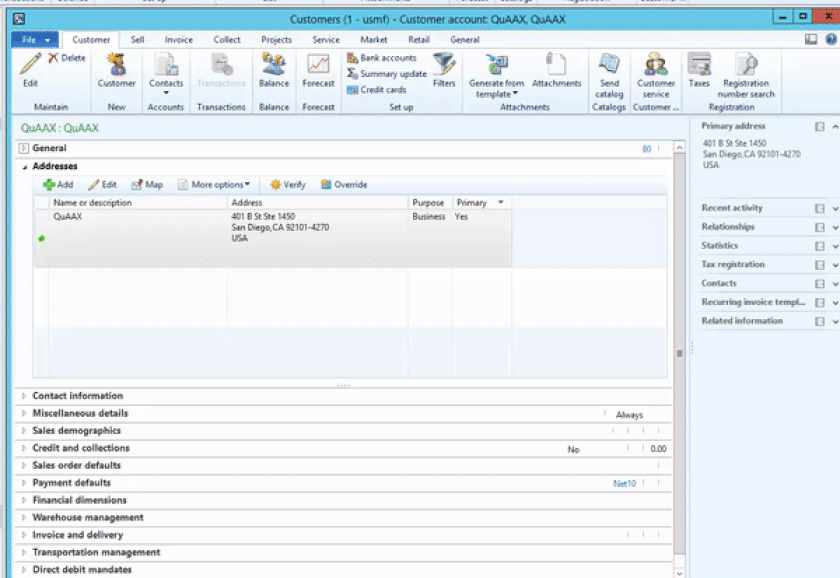
Task: Switch to the Retail tab
Action: click(x=418, y=40)
